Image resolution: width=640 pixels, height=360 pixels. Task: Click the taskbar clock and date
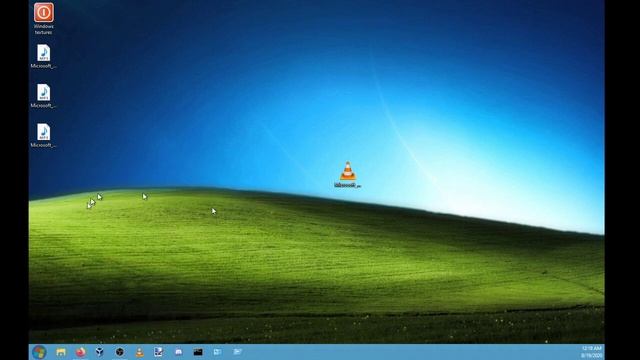pos(591,352)
